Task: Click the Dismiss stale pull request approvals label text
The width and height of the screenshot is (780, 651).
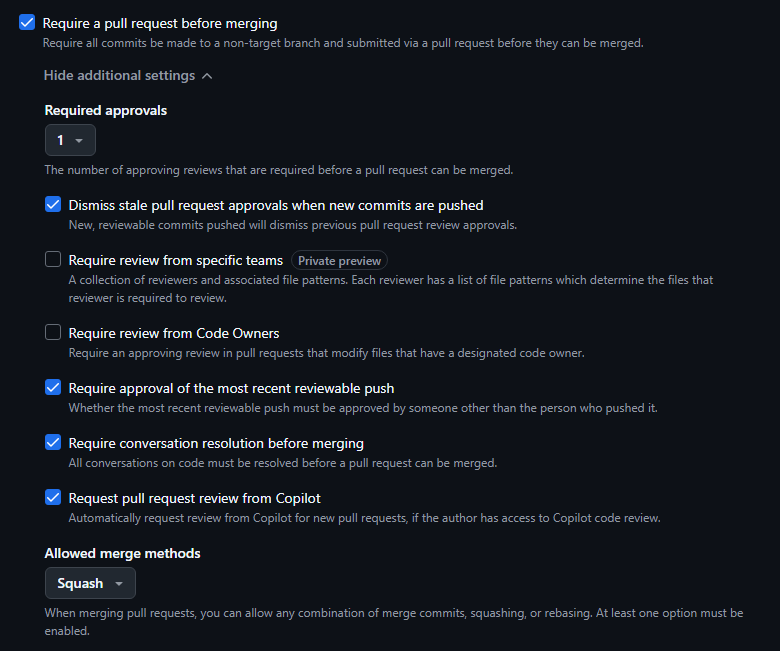Action: pyautogui.click(x=276, y=205)
